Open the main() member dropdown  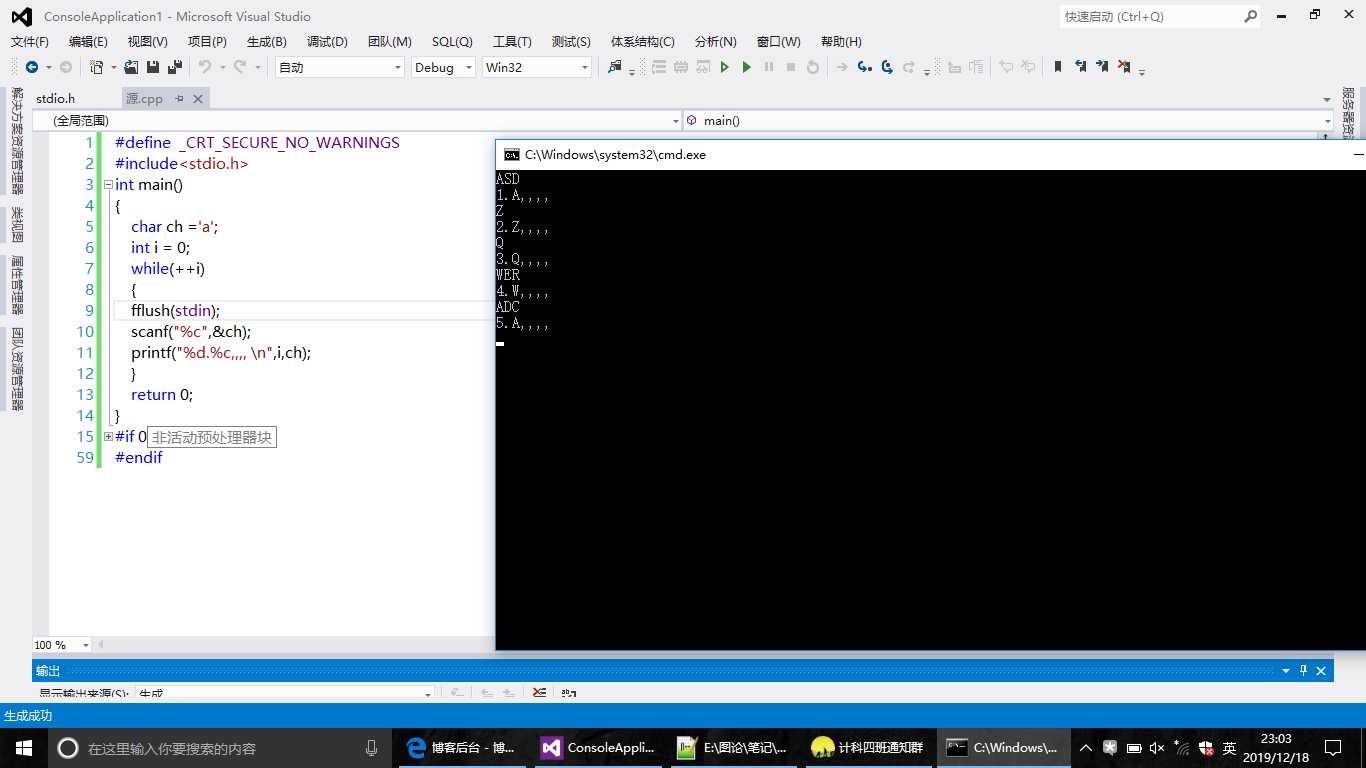pos(1327,120)
